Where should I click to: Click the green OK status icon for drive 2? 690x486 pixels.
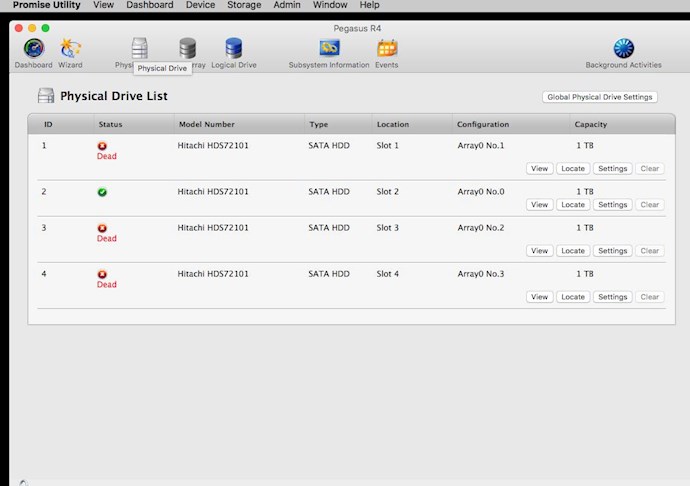(102, 192)
